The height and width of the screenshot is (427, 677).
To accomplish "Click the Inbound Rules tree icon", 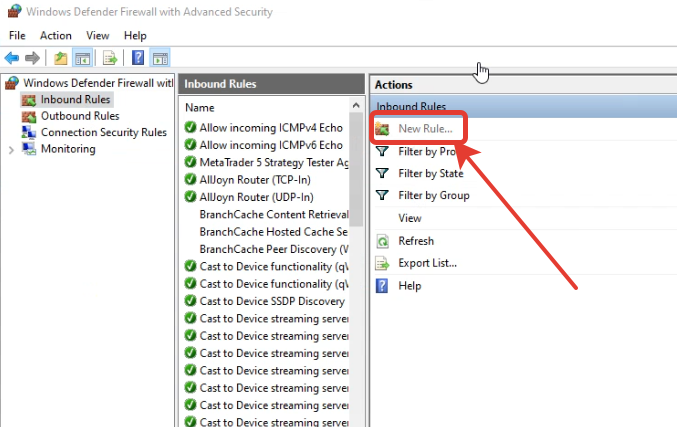I will click(x=29, y=100).
